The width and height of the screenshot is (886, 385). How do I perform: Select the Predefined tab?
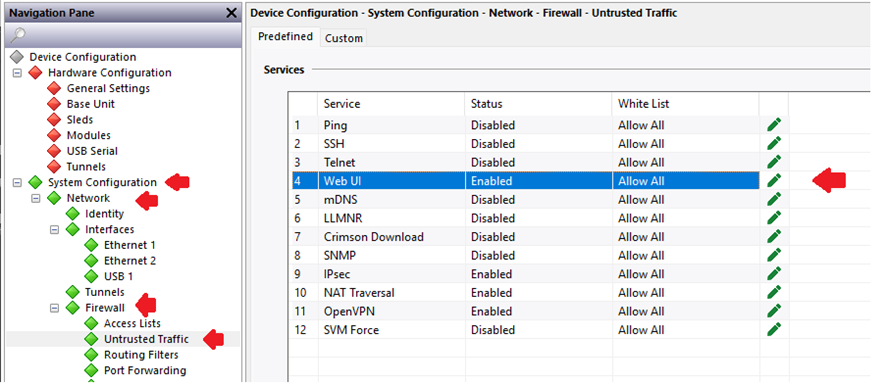point(285,37)
